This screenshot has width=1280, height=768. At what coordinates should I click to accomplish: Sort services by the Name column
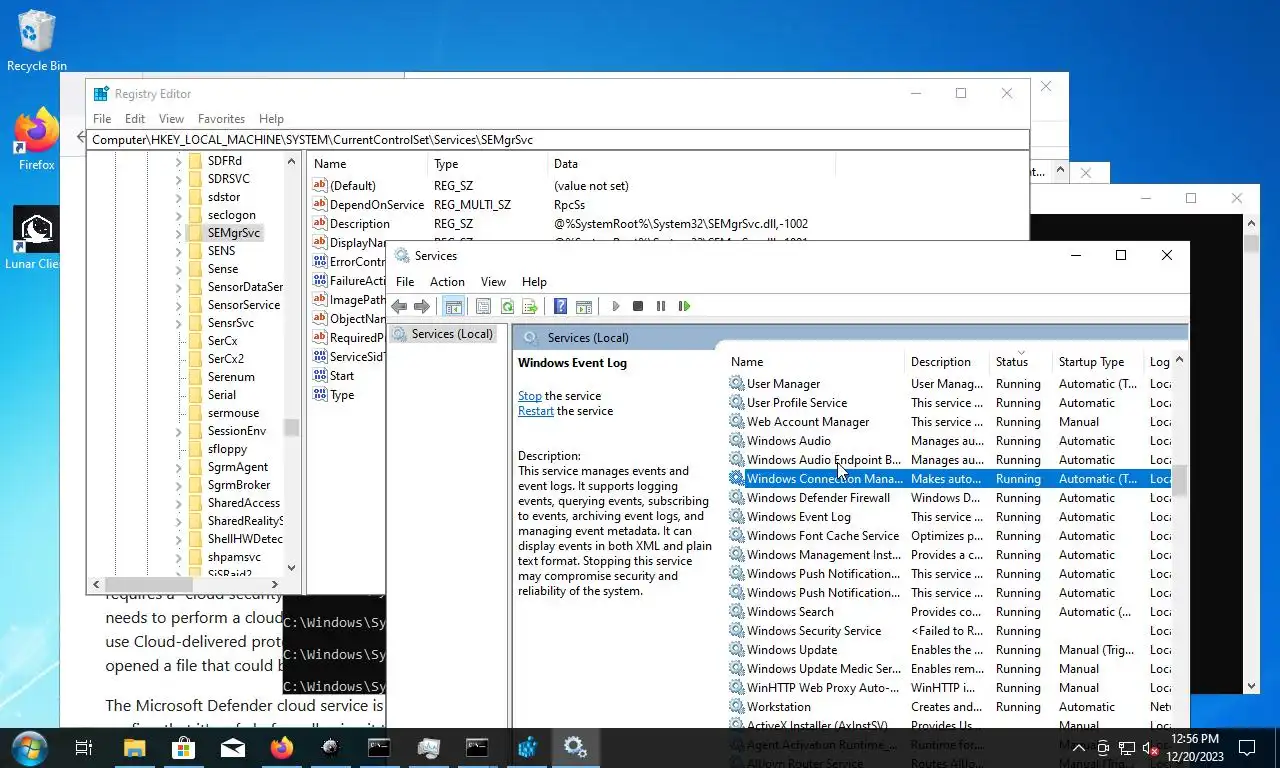point(816,362)
